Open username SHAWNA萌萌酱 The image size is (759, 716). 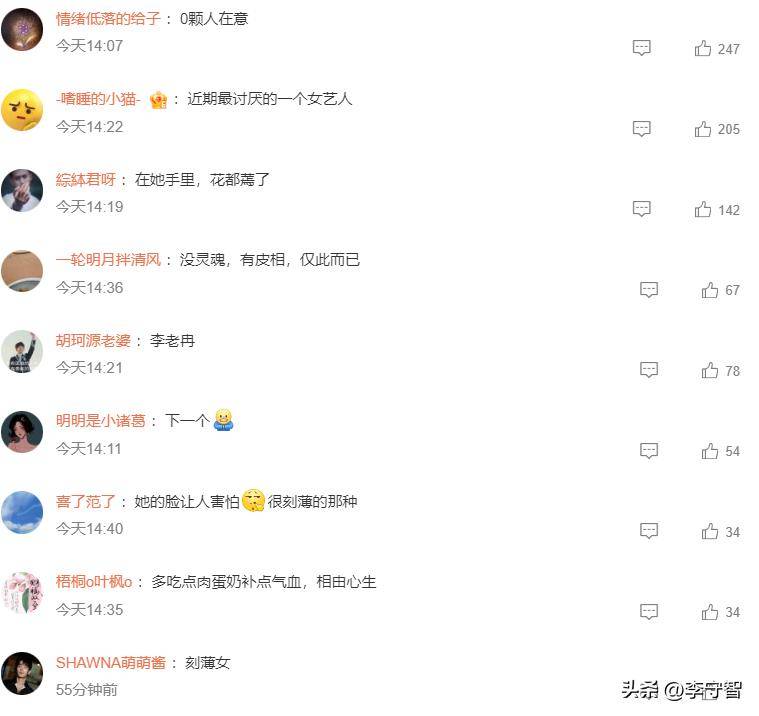click(111, 662)
